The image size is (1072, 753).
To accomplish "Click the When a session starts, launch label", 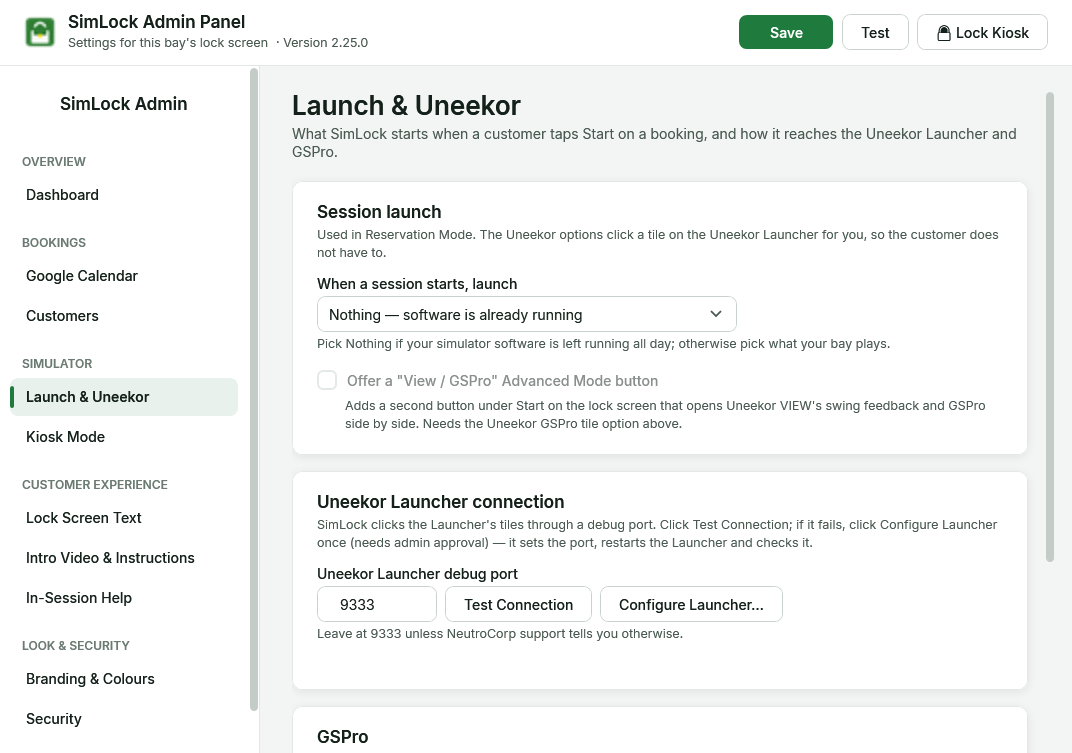I will click(417, 284).
